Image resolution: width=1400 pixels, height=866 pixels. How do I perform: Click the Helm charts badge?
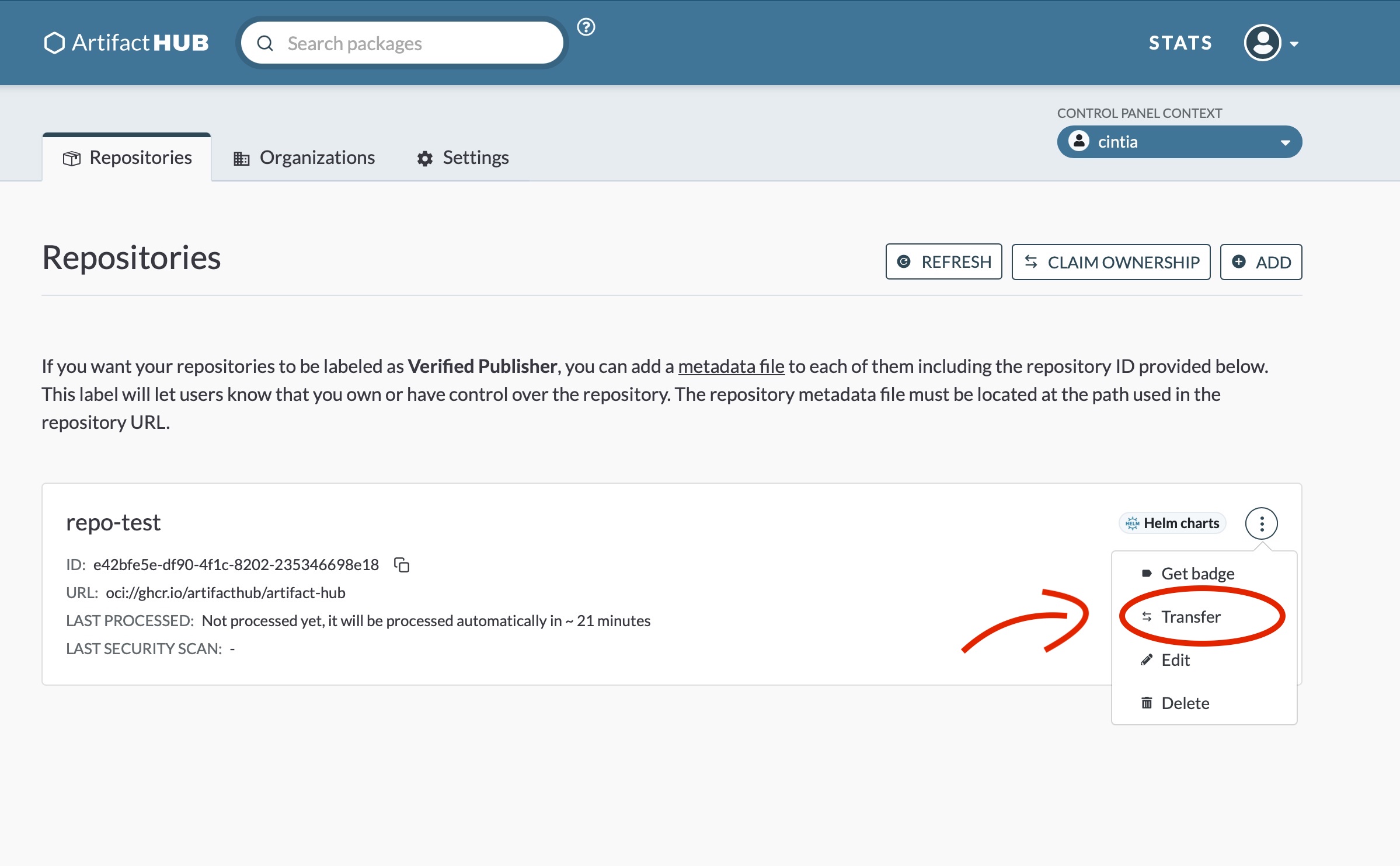[x=1172, y=523]
